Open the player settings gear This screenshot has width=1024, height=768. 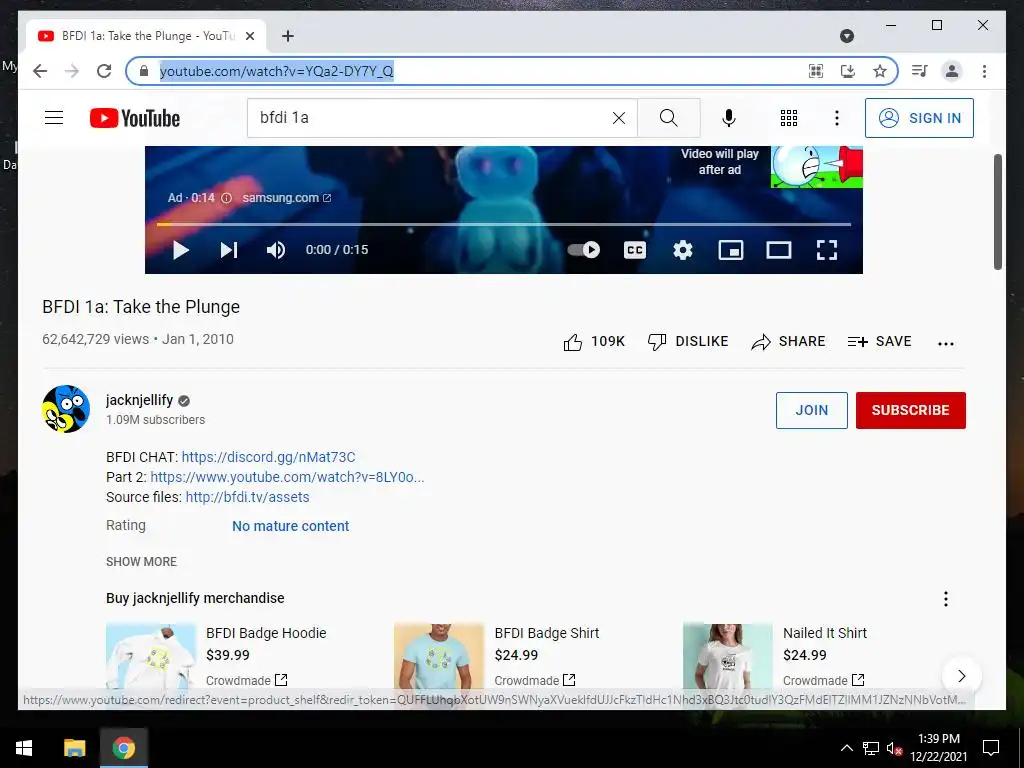click(683, 250)
